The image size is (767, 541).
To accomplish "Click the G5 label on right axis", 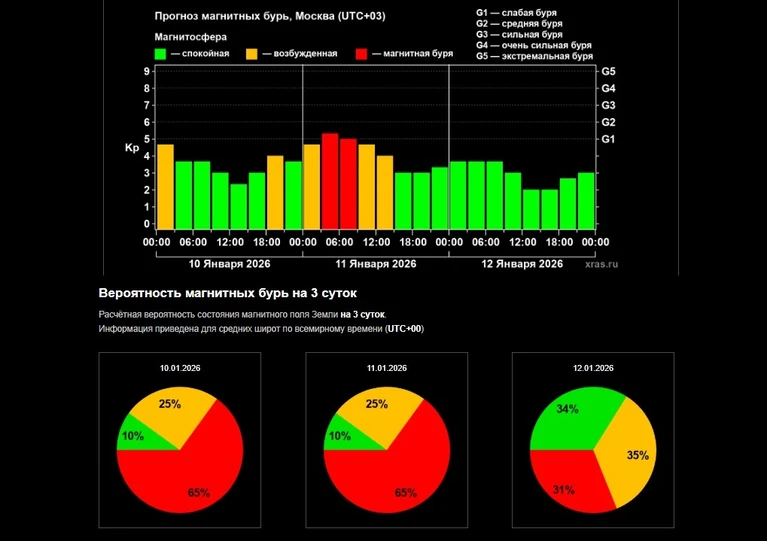I will click(608, 72).
